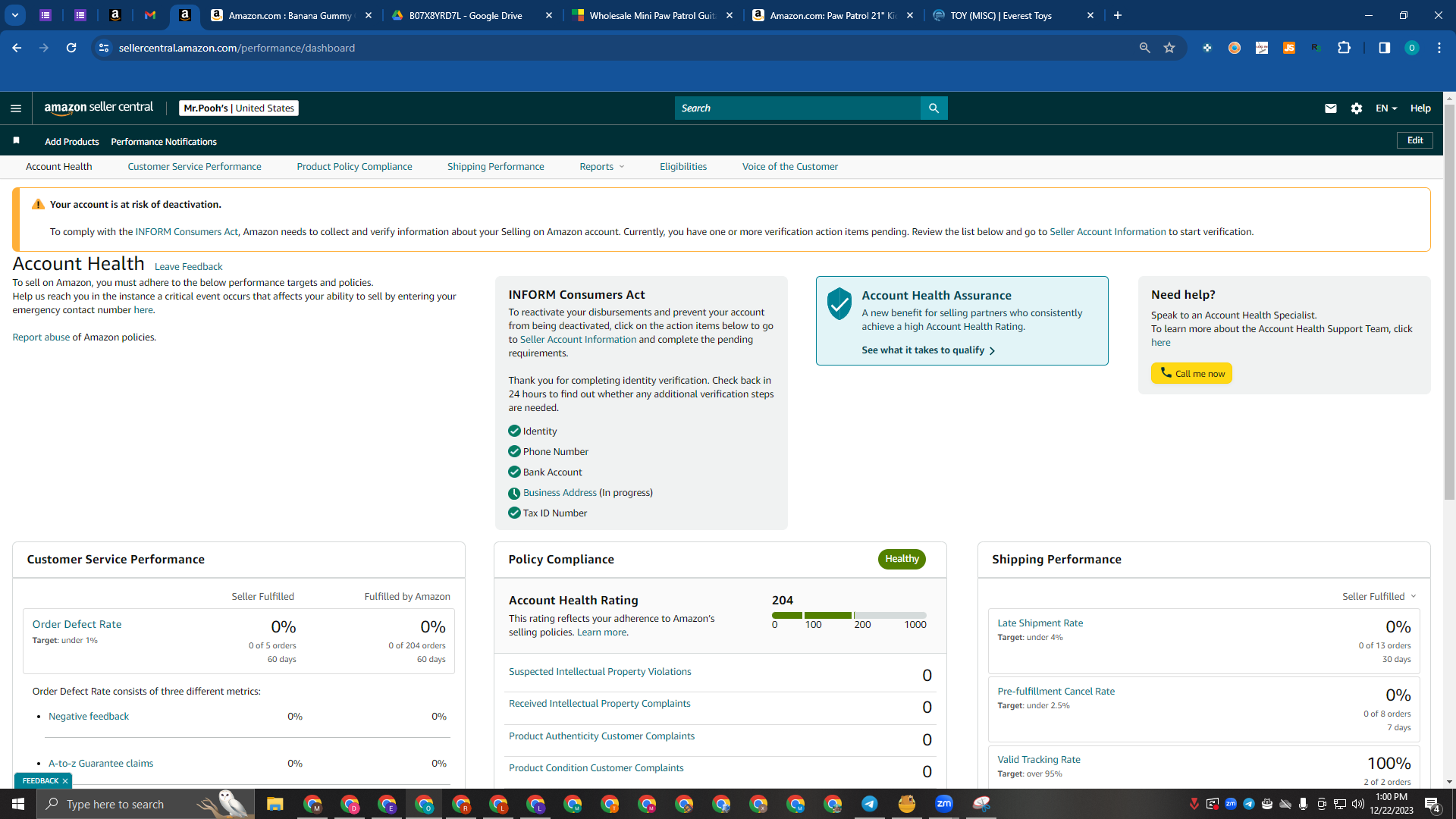Click the Report abuse link
Image resolution: width=1456 pixels, height=819 pixels.
tap(41, 337)
